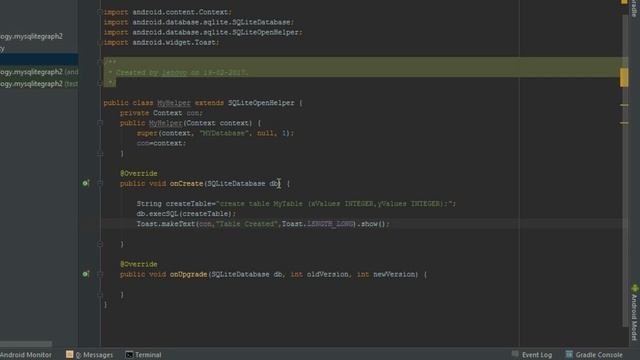This screenshot has height=360, width=640.
Task: Click the large yellow warning marker in error stripe
Action: (624, 78)
